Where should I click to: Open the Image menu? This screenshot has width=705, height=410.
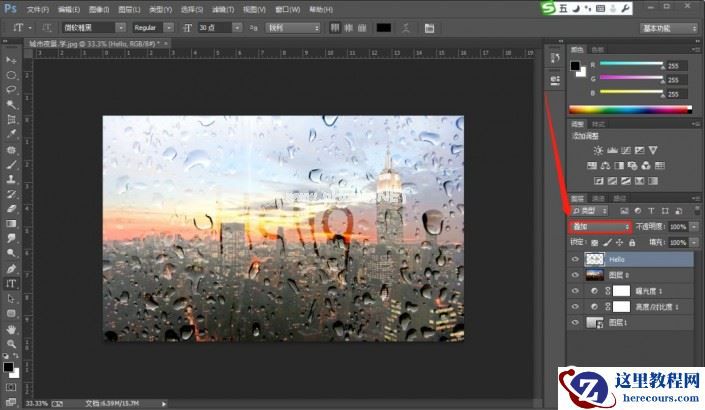[x=99, y=9]
